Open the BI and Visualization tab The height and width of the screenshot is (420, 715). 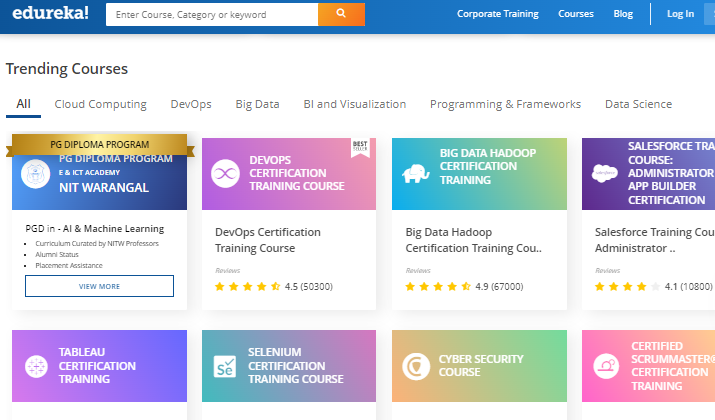354,104
